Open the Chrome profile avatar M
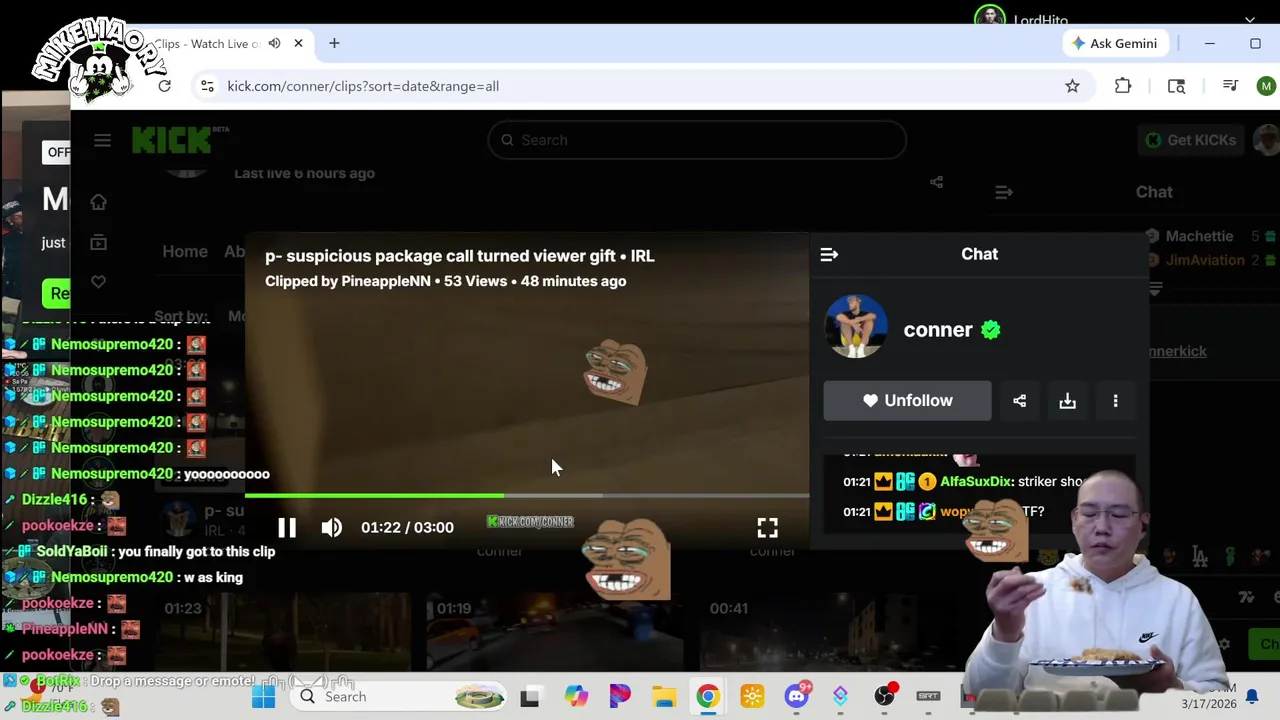This screenshot has height=720, width=1280. click(x=1266, y=86)
